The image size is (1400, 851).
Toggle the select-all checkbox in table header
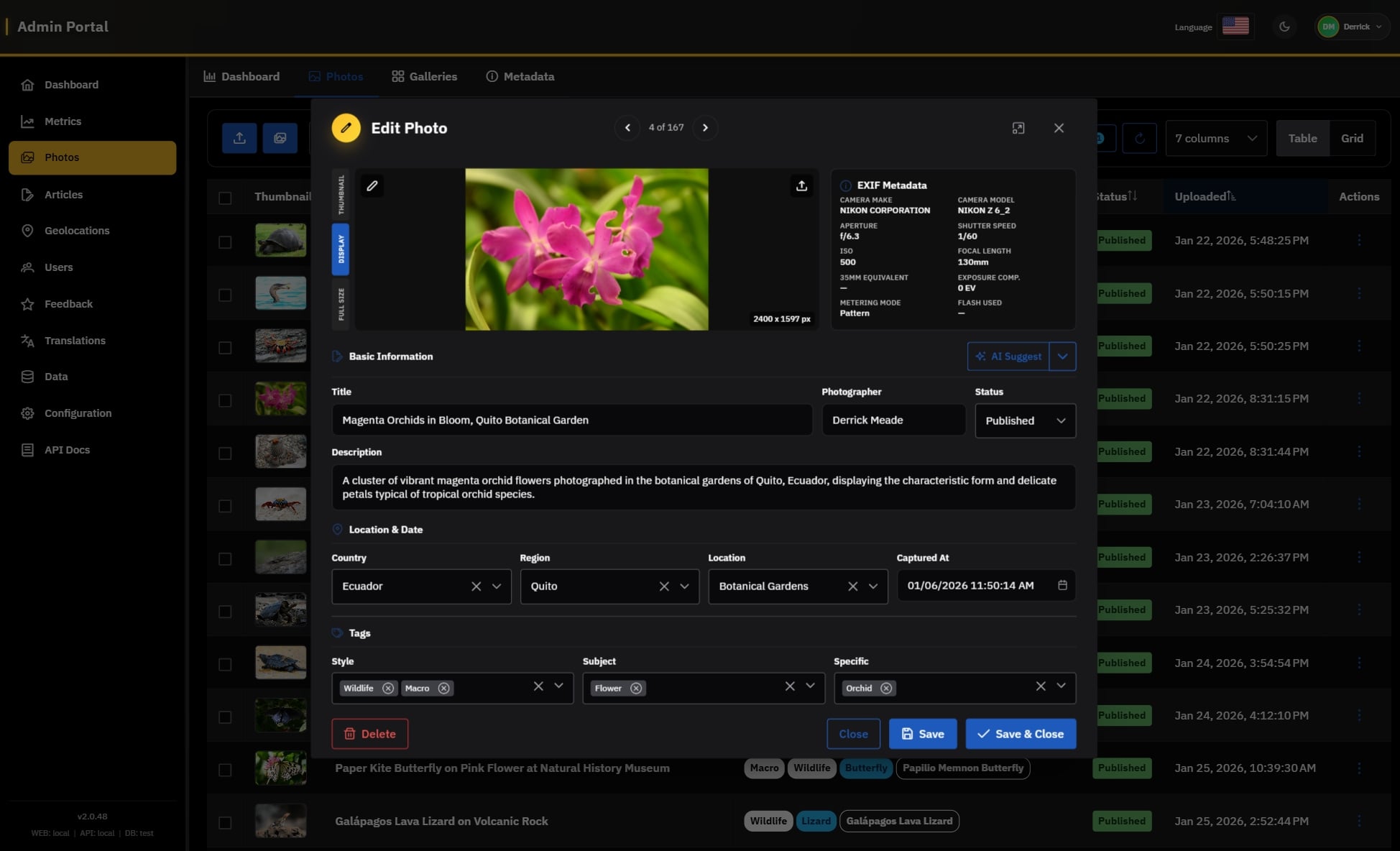click(225, 198)
